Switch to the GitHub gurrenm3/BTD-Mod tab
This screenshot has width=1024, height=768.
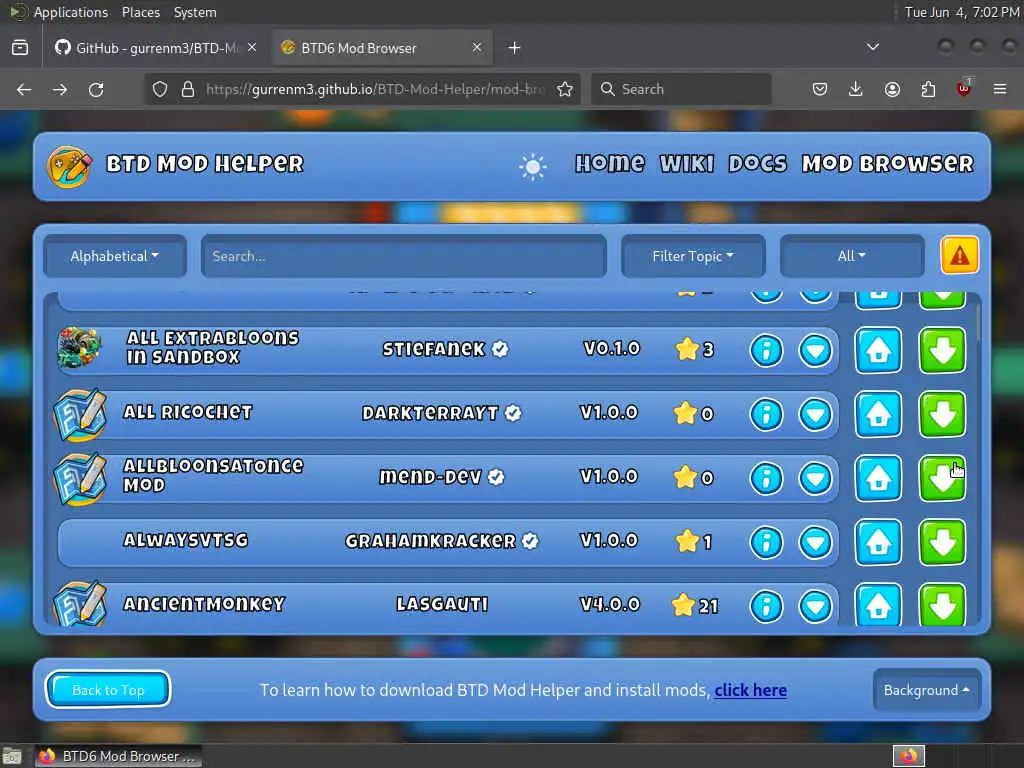pyautogui.click(x=155, y=48)
